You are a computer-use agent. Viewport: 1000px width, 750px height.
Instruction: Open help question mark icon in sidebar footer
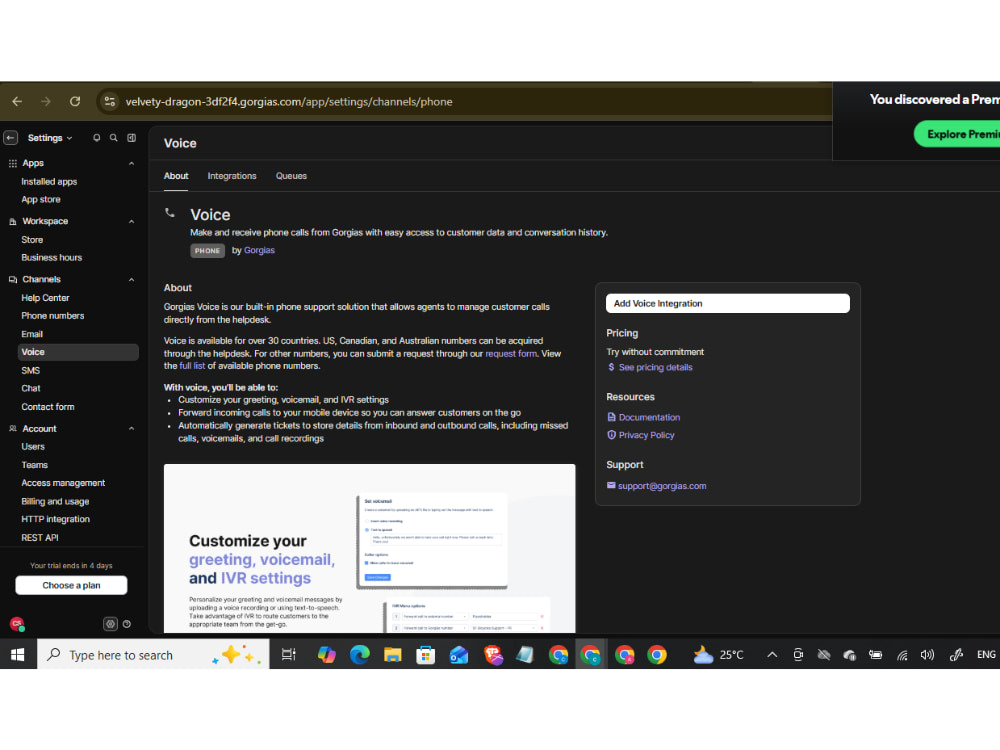point(127,624)
